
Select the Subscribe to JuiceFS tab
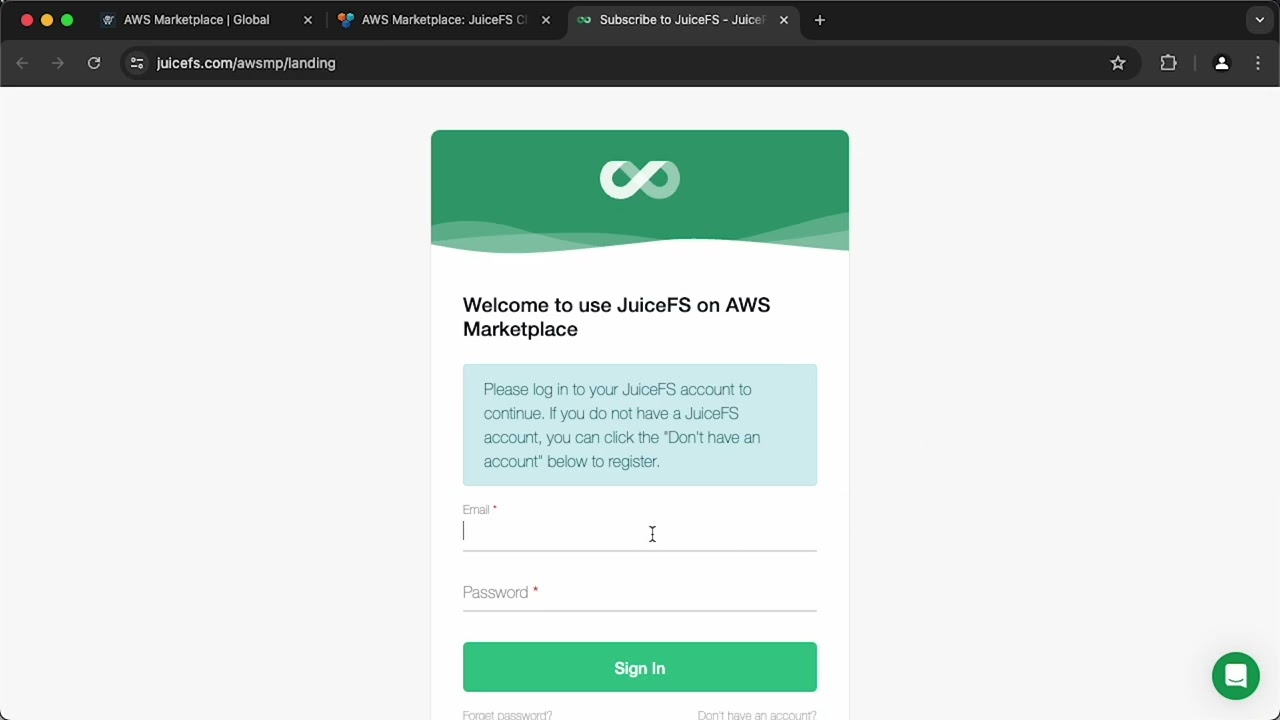(682, 20)
